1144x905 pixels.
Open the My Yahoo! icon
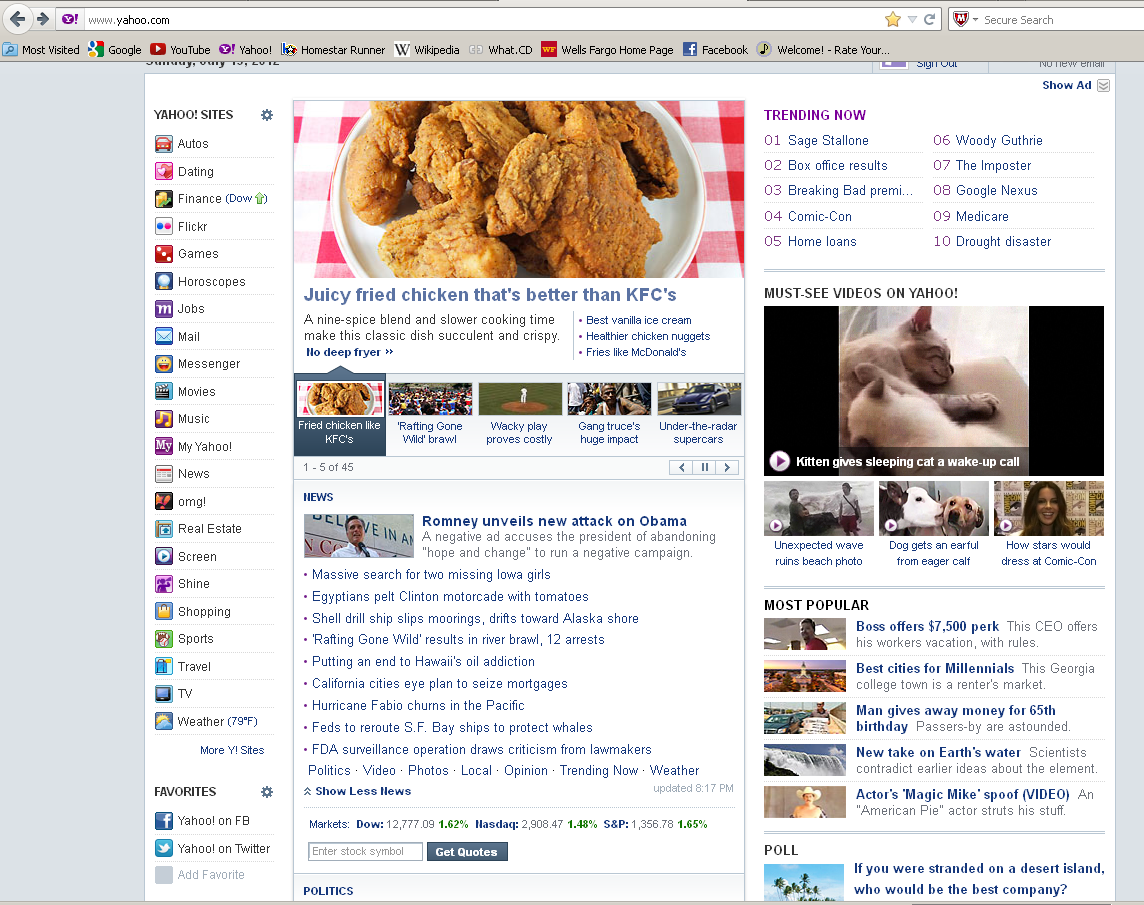point(163,446)
